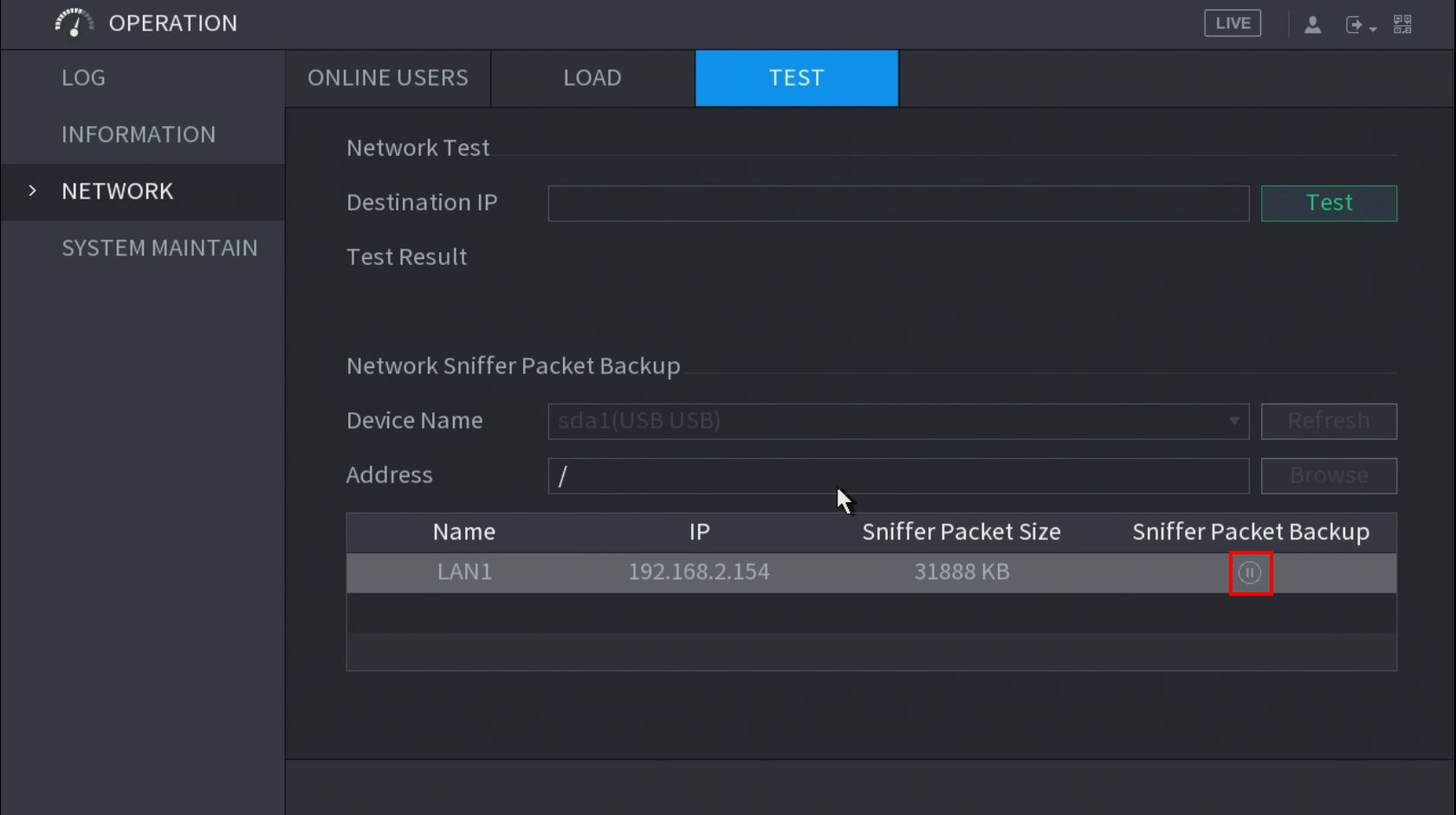This screenshot has height=815, width=1456.
Task: Click the Refresh button
Action: tap(1328, 421)
